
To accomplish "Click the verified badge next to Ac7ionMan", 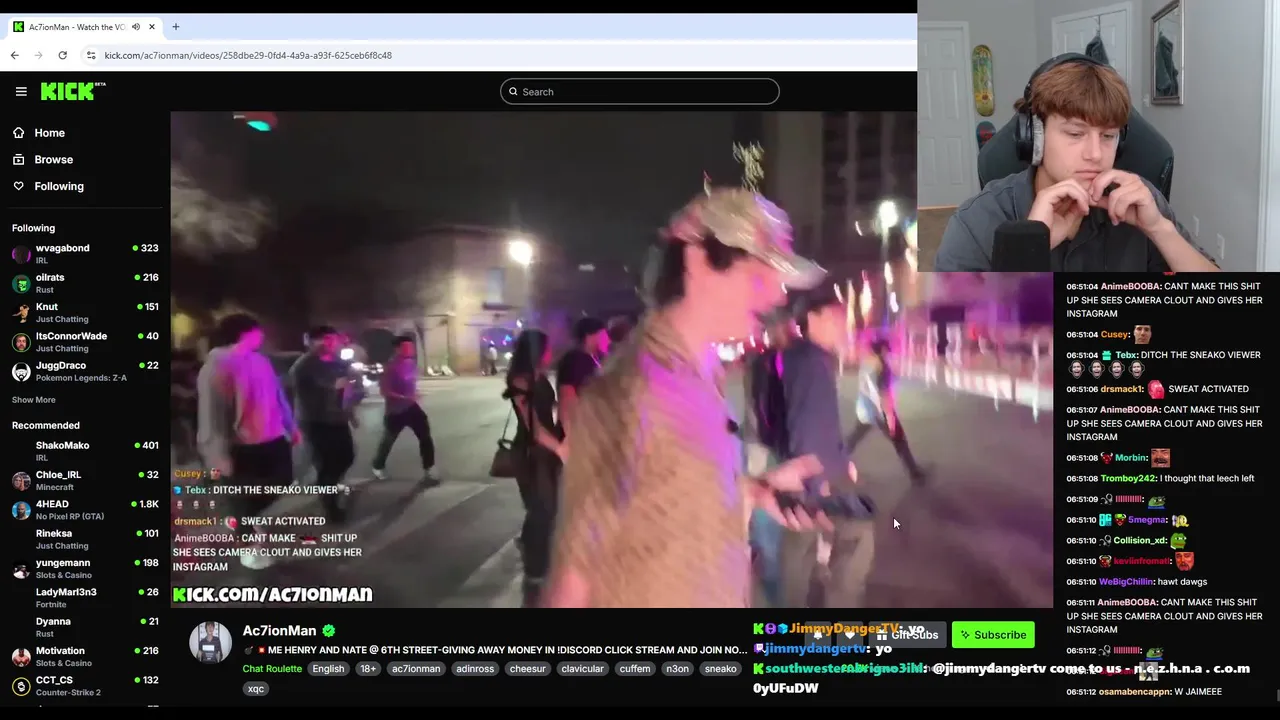I will tap(329, 631).
